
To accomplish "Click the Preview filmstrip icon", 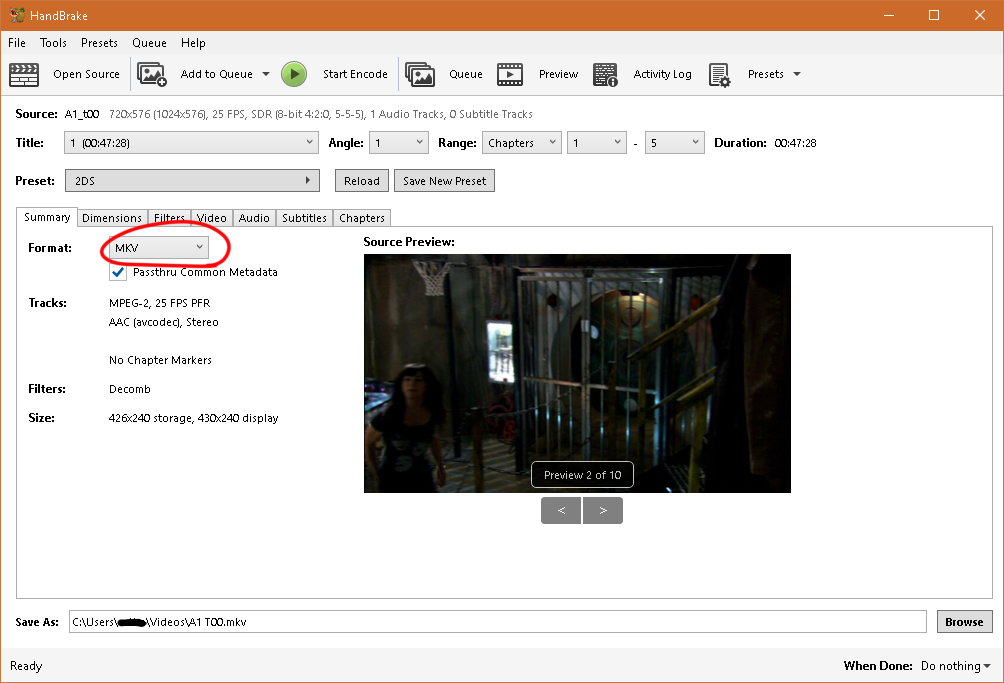I will click(510, 74).
